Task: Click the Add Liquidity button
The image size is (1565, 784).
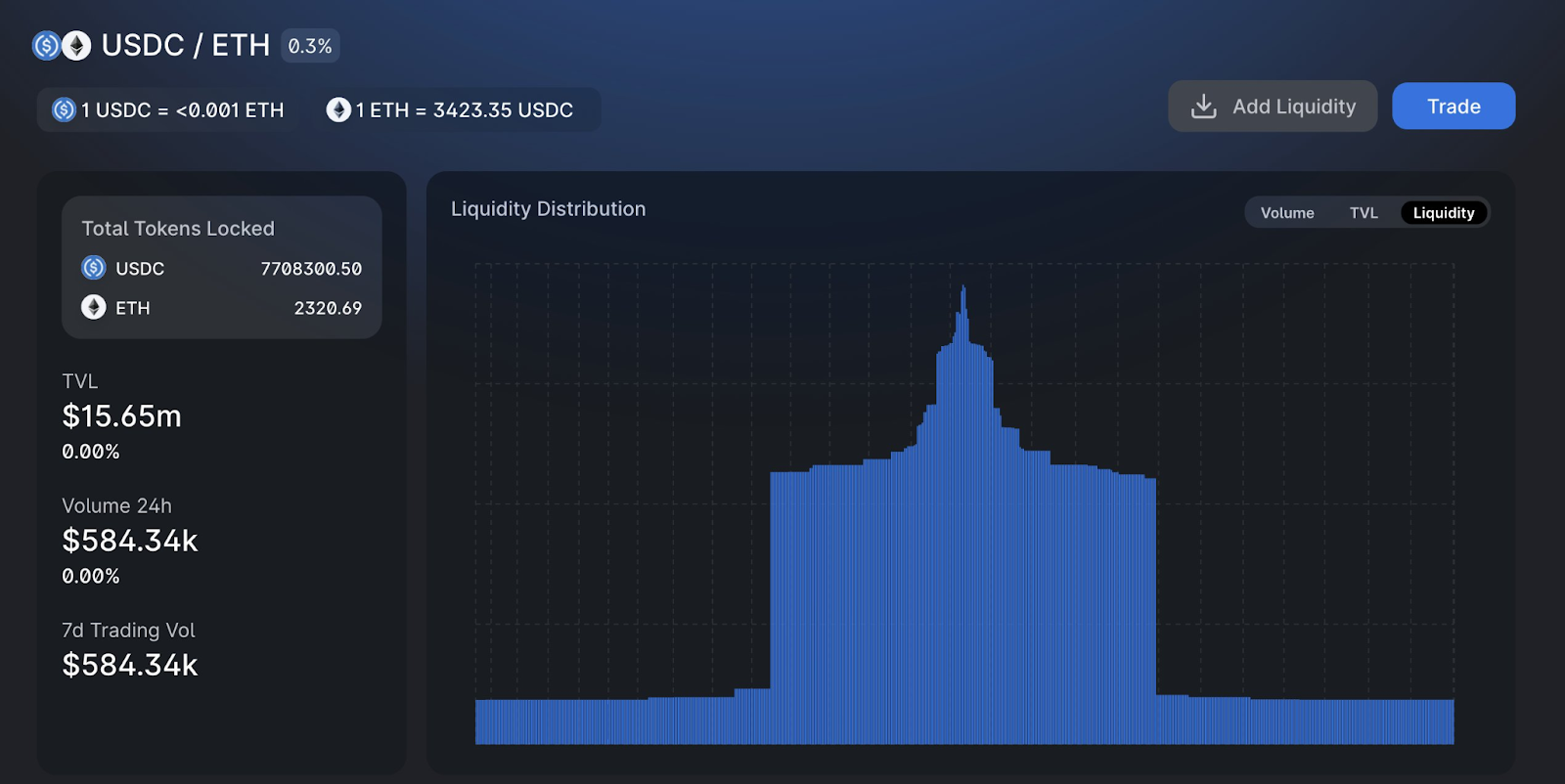Action: point(1273,106)
